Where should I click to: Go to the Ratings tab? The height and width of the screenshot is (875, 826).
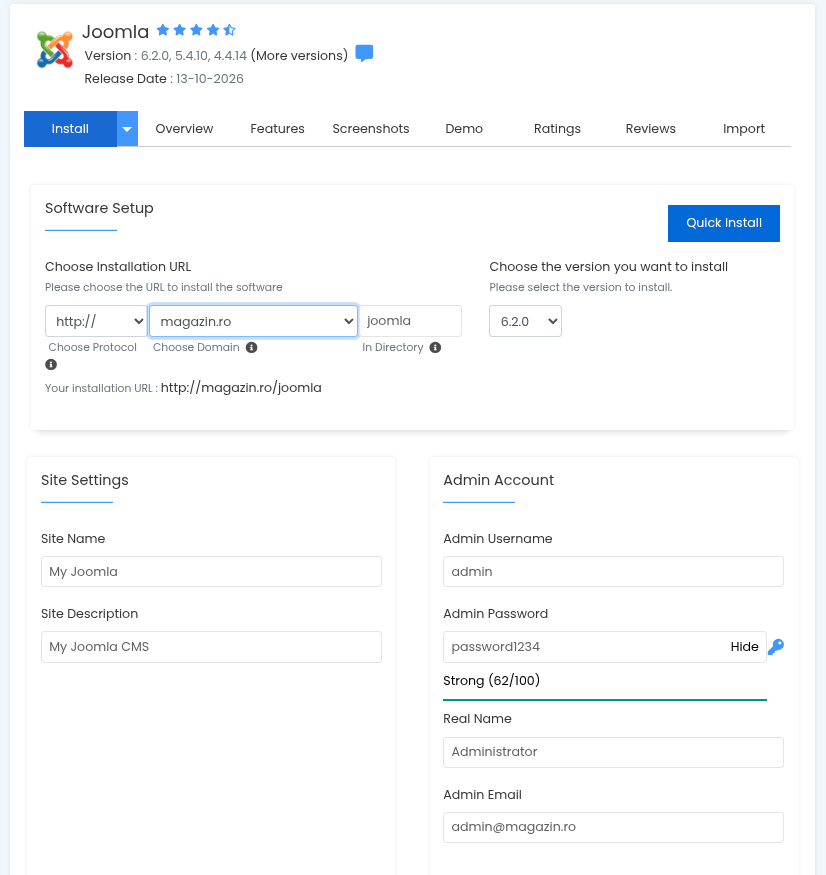pyautogui.click(x=557, y=129)
